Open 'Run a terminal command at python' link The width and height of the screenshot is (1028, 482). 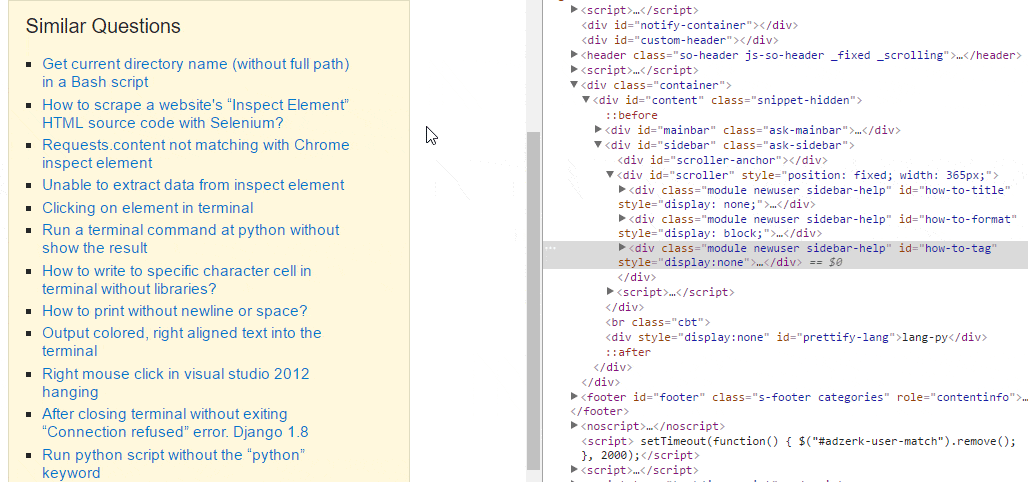(x=191, y=239)
